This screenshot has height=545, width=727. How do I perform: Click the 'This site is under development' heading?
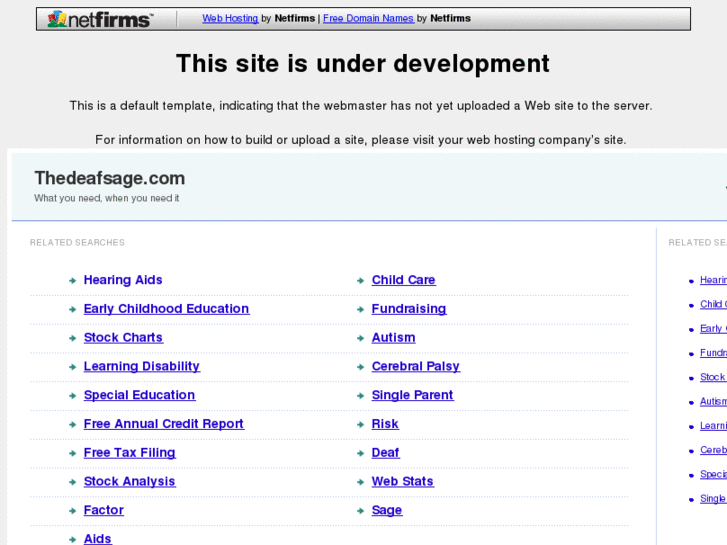pos(363,64)
